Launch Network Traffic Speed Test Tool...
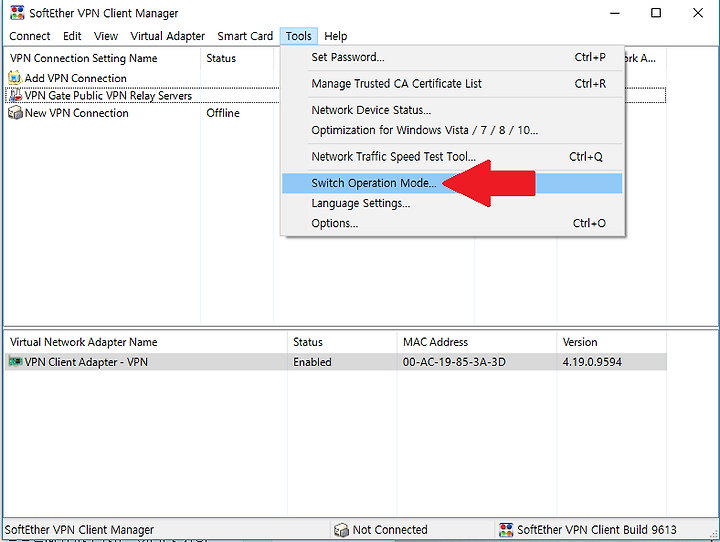Image resolution: width=720 pixels, height=542 pixels. click(x=452, y=157)
